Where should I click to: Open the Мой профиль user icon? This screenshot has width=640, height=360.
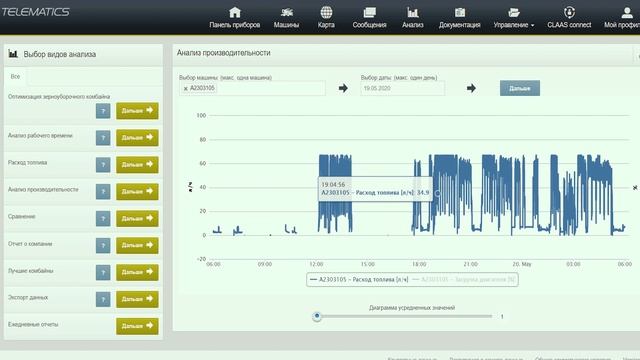pos(627,12)
